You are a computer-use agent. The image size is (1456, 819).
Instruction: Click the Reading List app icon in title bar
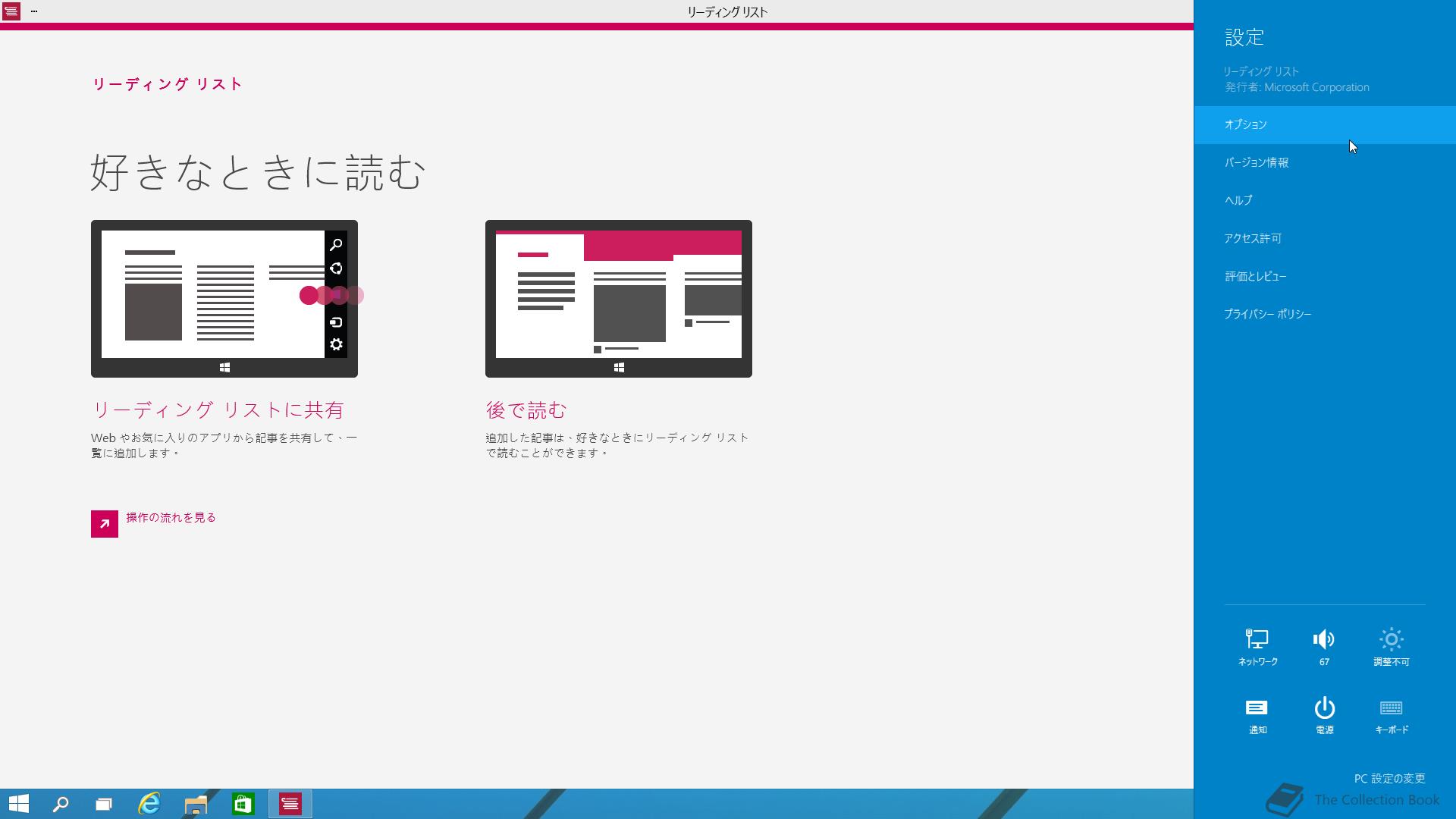[11, 11]
